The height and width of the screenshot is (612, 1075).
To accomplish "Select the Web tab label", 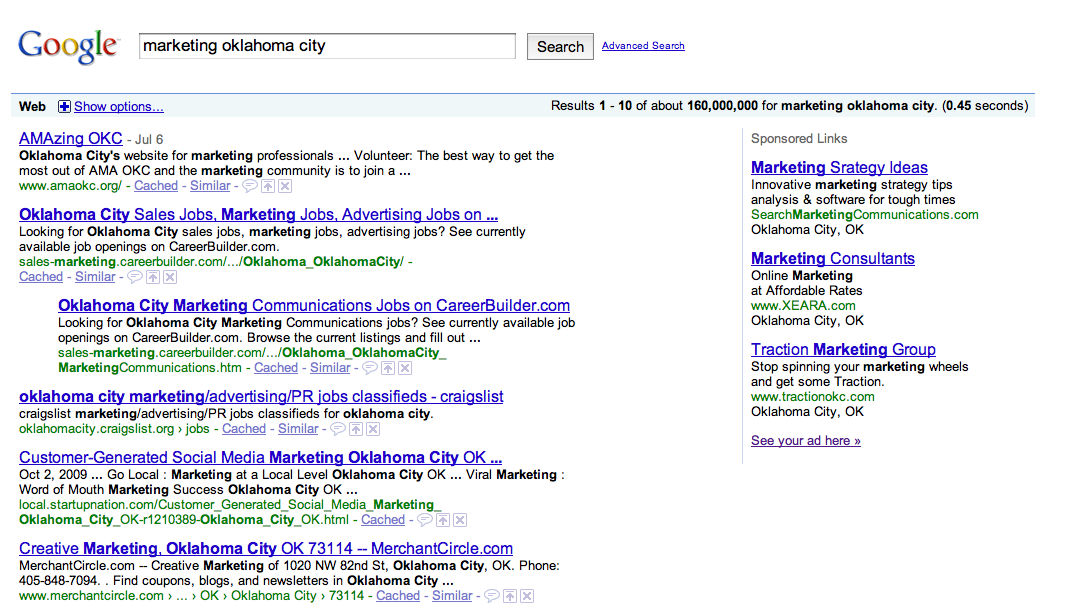I will click(x=32, y=106).
